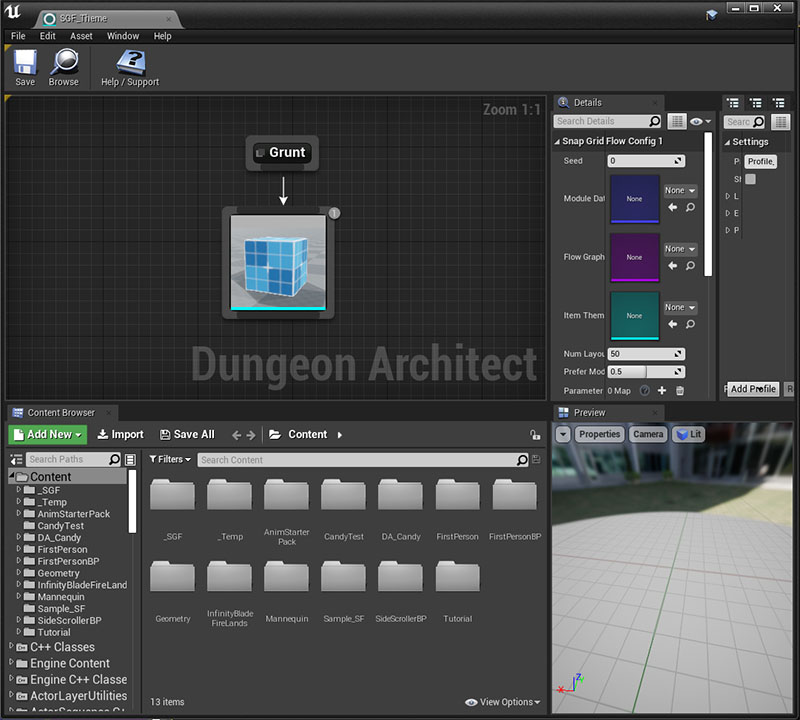This screenshot has height=720, width=800.
Task: Select the AnimStarterPack folder thumbnail
Action: (286, 495)
